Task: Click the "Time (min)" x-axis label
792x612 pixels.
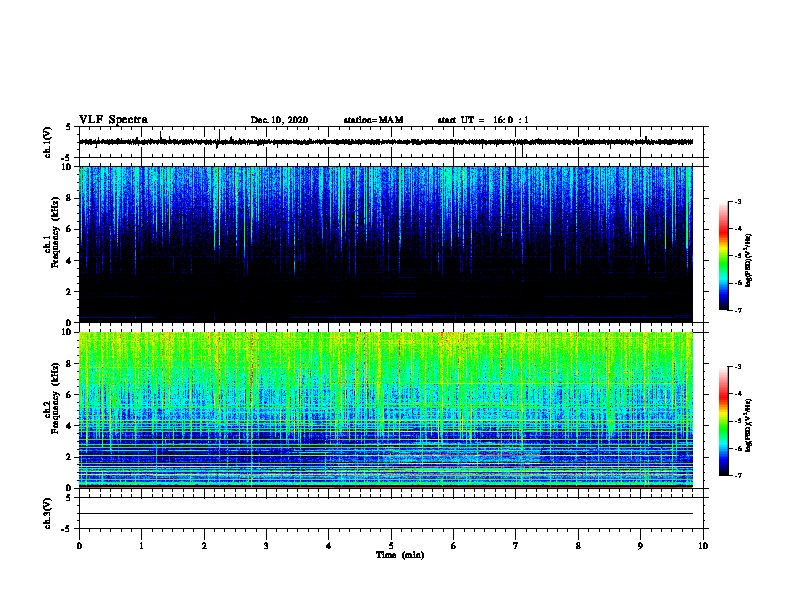Action: point(400,555)
